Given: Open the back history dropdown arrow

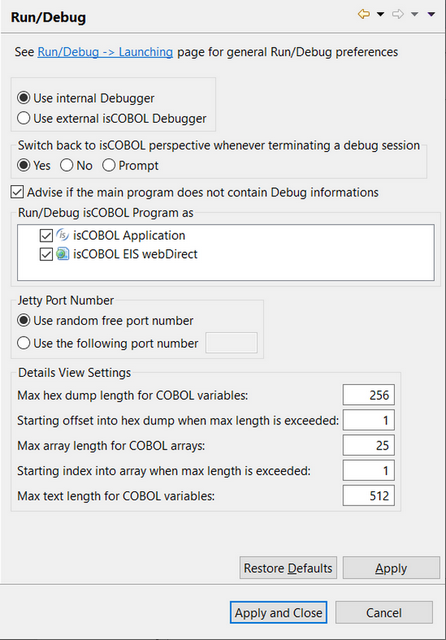Looking at the screenshot, I should (380, 14).
